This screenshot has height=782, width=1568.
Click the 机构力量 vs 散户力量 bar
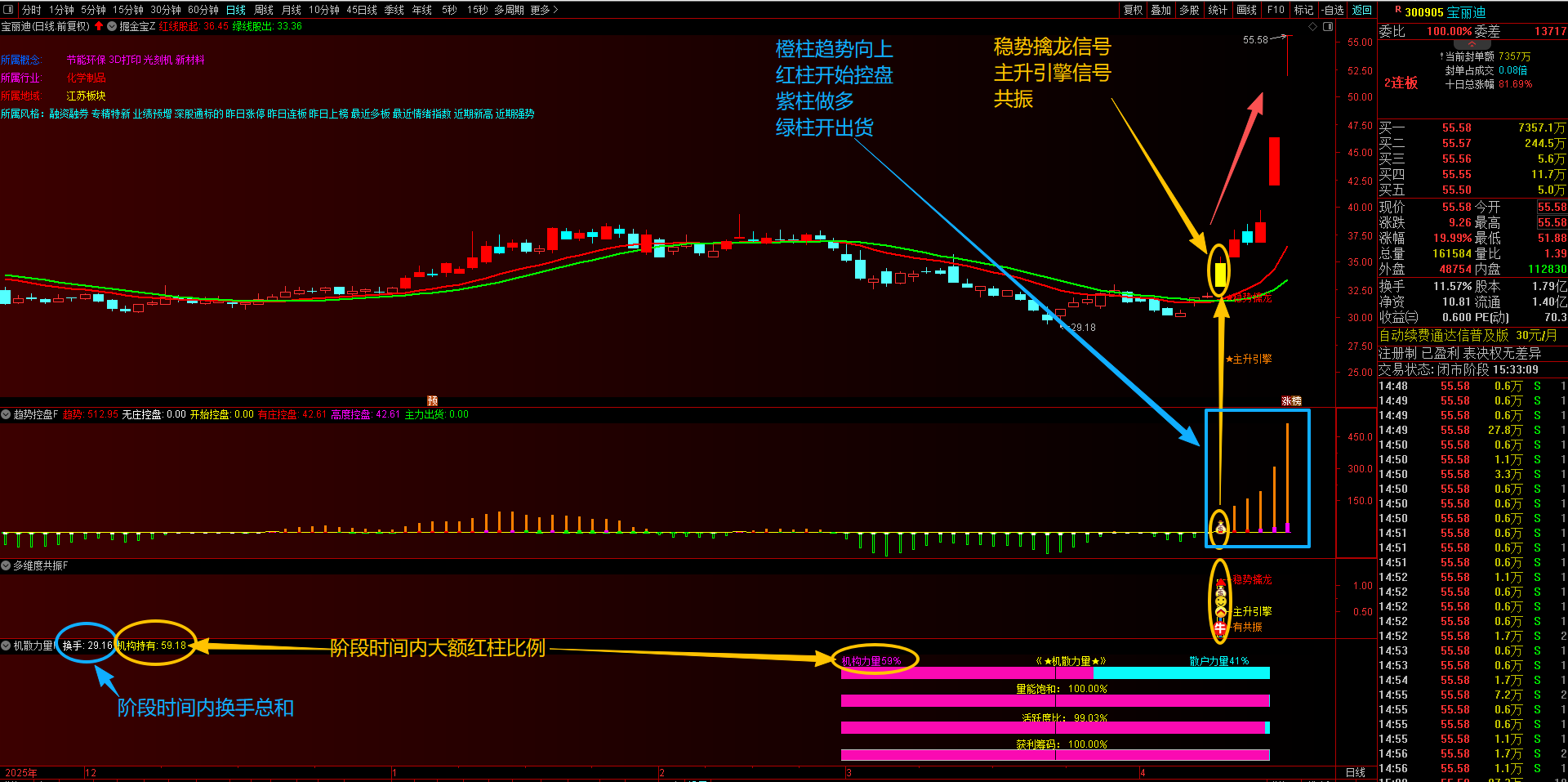(x=1055, y=673)
